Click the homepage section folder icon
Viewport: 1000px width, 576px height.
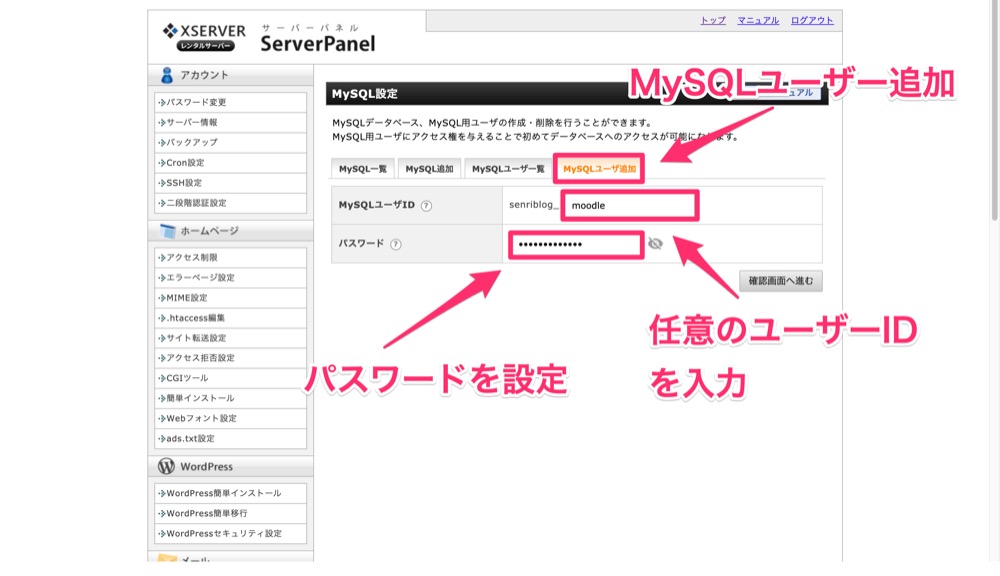point(167,231)
